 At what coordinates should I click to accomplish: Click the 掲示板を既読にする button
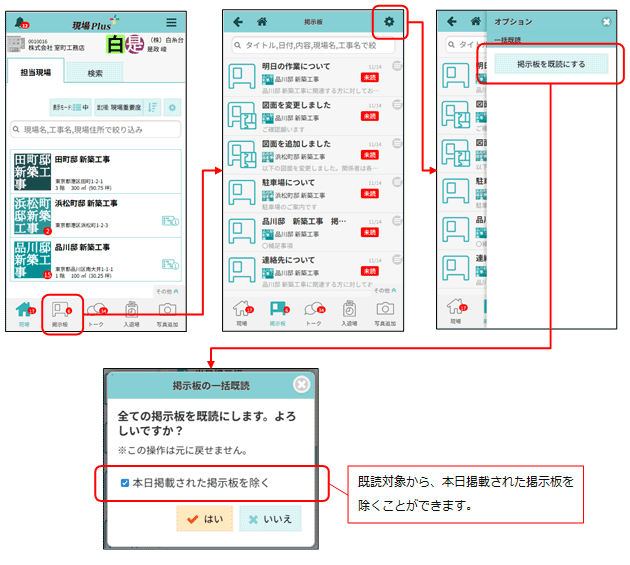click(551, 64)
